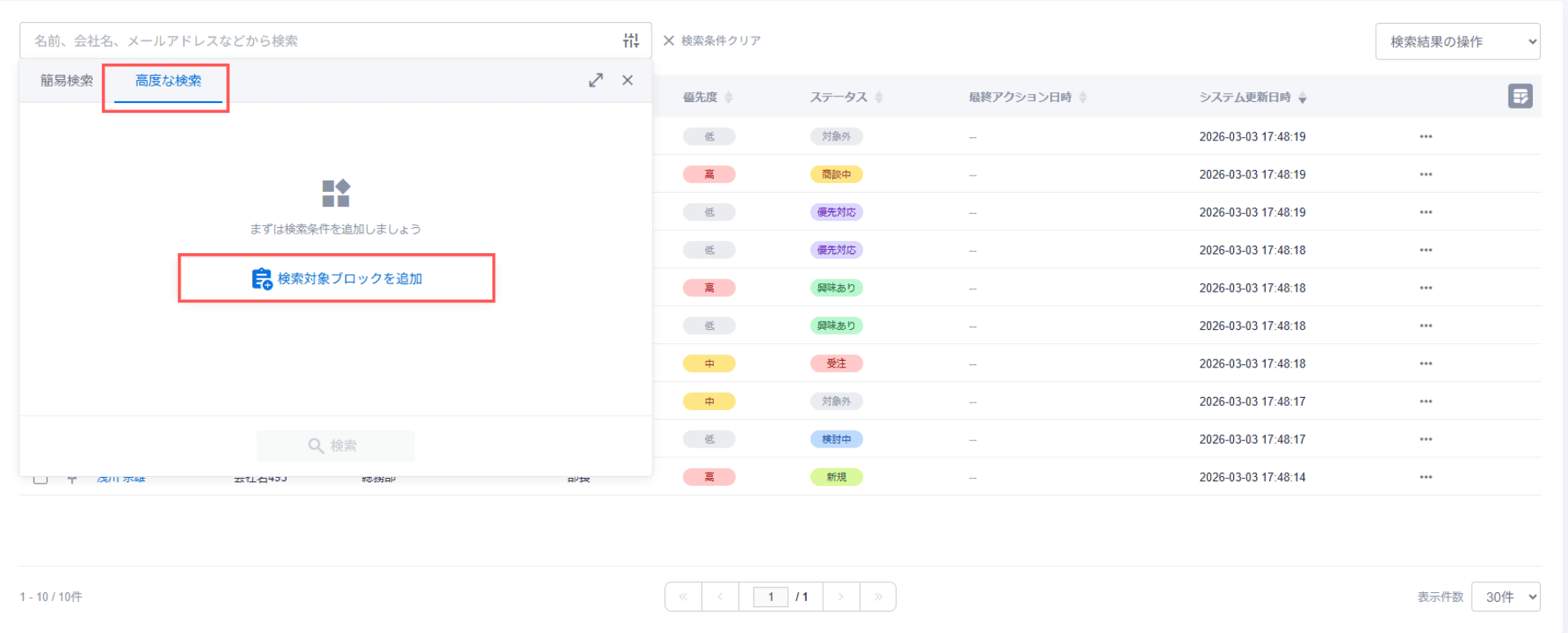Open the three-dot menu on the 新規 row
This screenshot has height=633, width=1568.
(x=1426, y=477)
